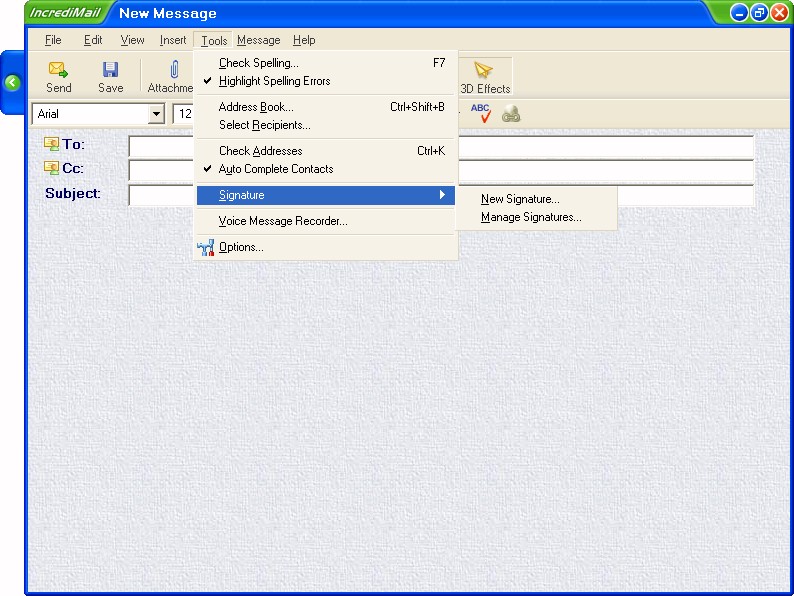Screen dimensions: 794x596
Task: Click the Save floppy disk icon
Action: 110,70
